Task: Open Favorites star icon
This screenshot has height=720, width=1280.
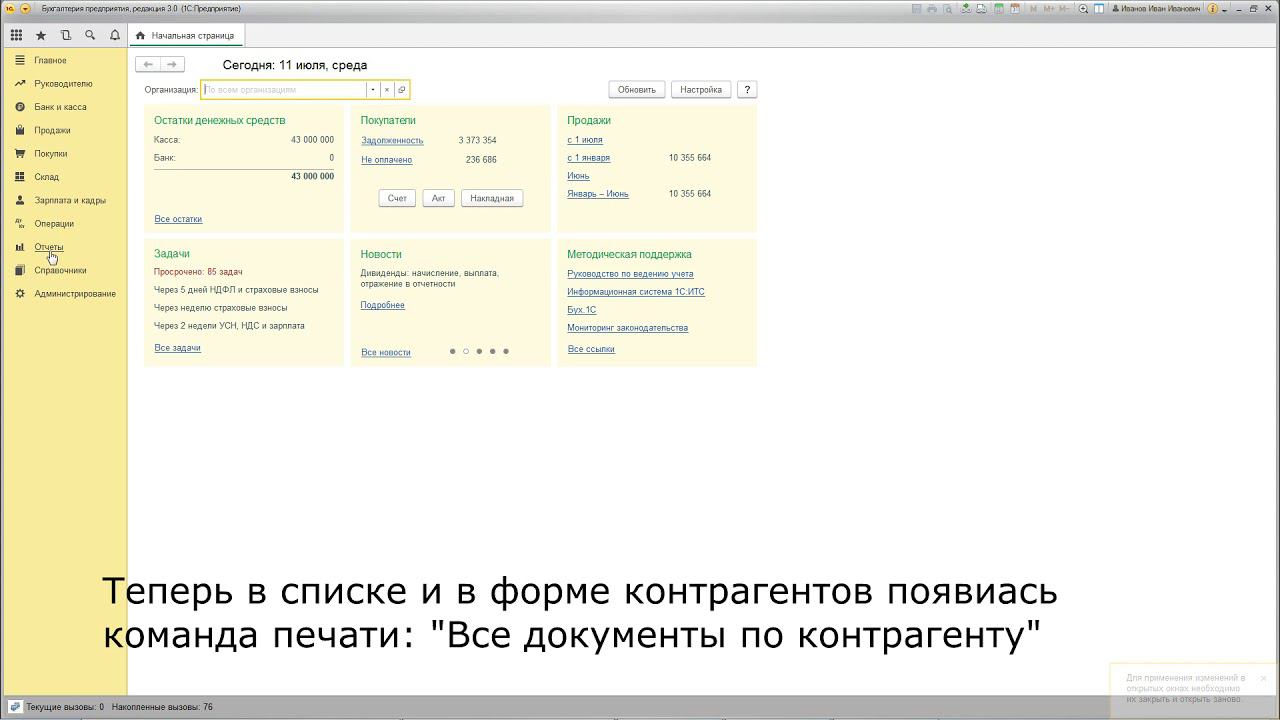Action: (x=41, y=35)
